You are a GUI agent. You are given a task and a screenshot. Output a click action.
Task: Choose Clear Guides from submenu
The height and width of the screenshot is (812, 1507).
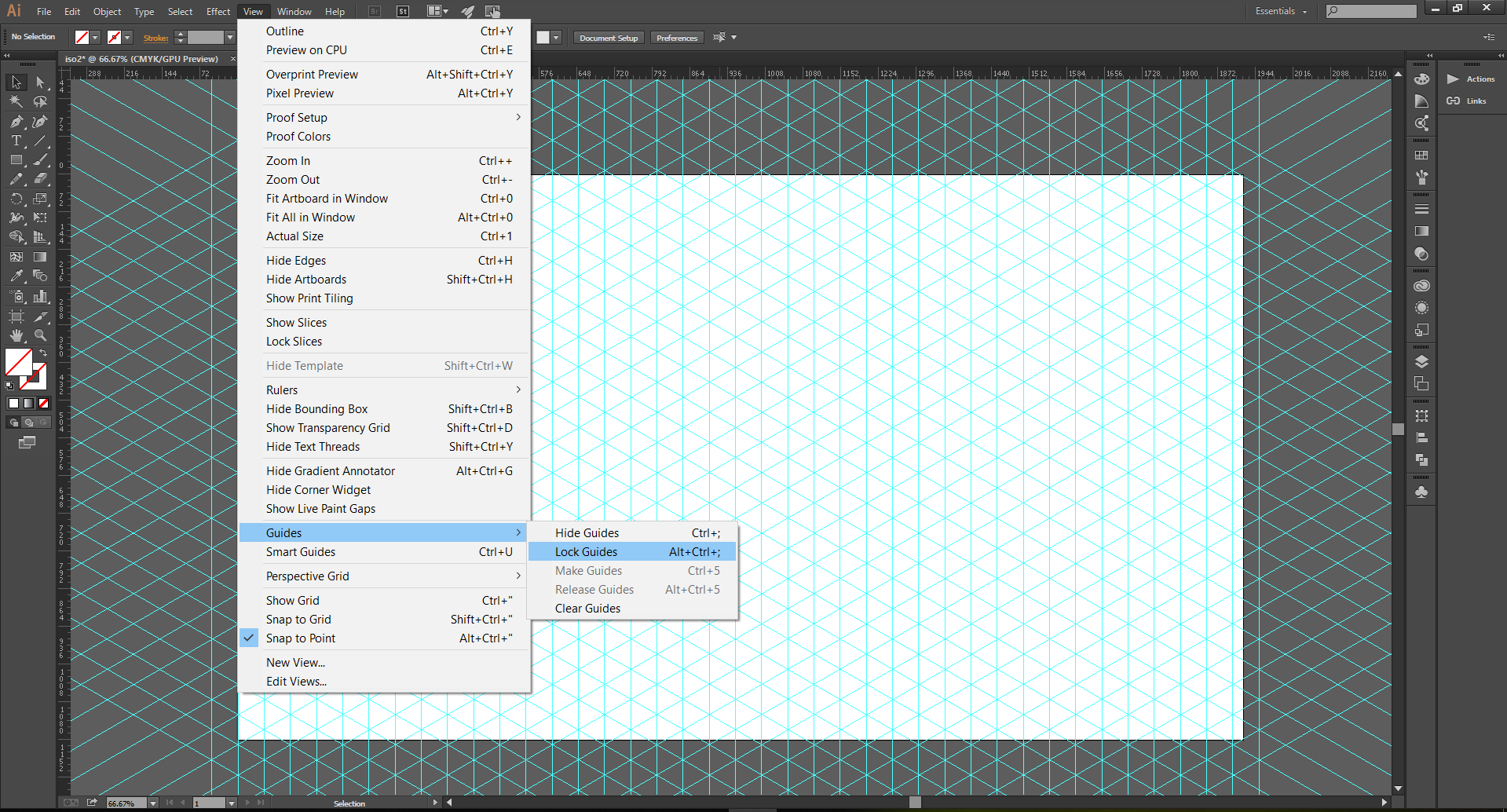click(633, 609)
